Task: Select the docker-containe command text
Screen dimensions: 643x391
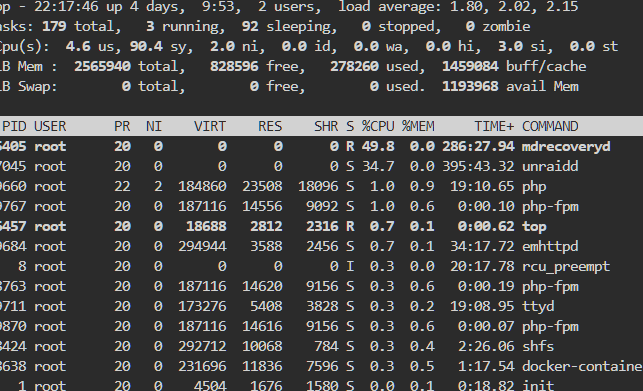Action: pyautogui.click(x=582, y=366)
